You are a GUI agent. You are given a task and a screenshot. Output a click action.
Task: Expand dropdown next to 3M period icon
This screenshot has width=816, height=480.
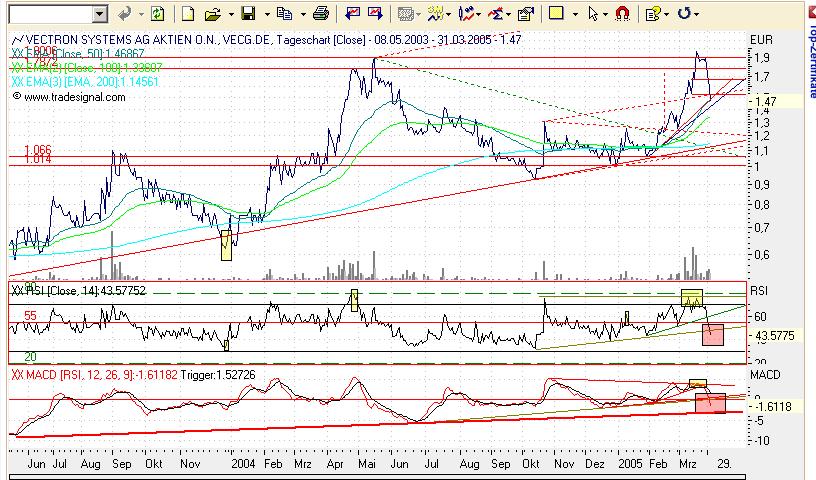pyautogui.click(x=448, y=14)
